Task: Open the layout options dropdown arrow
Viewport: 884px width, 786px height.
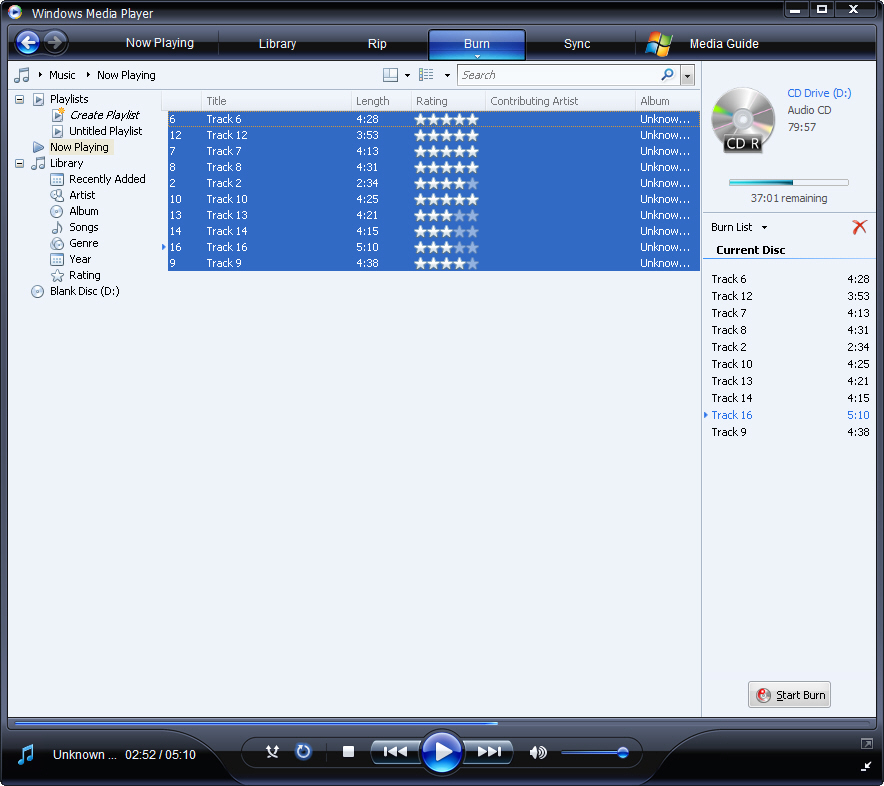Action: pos(407,76)
